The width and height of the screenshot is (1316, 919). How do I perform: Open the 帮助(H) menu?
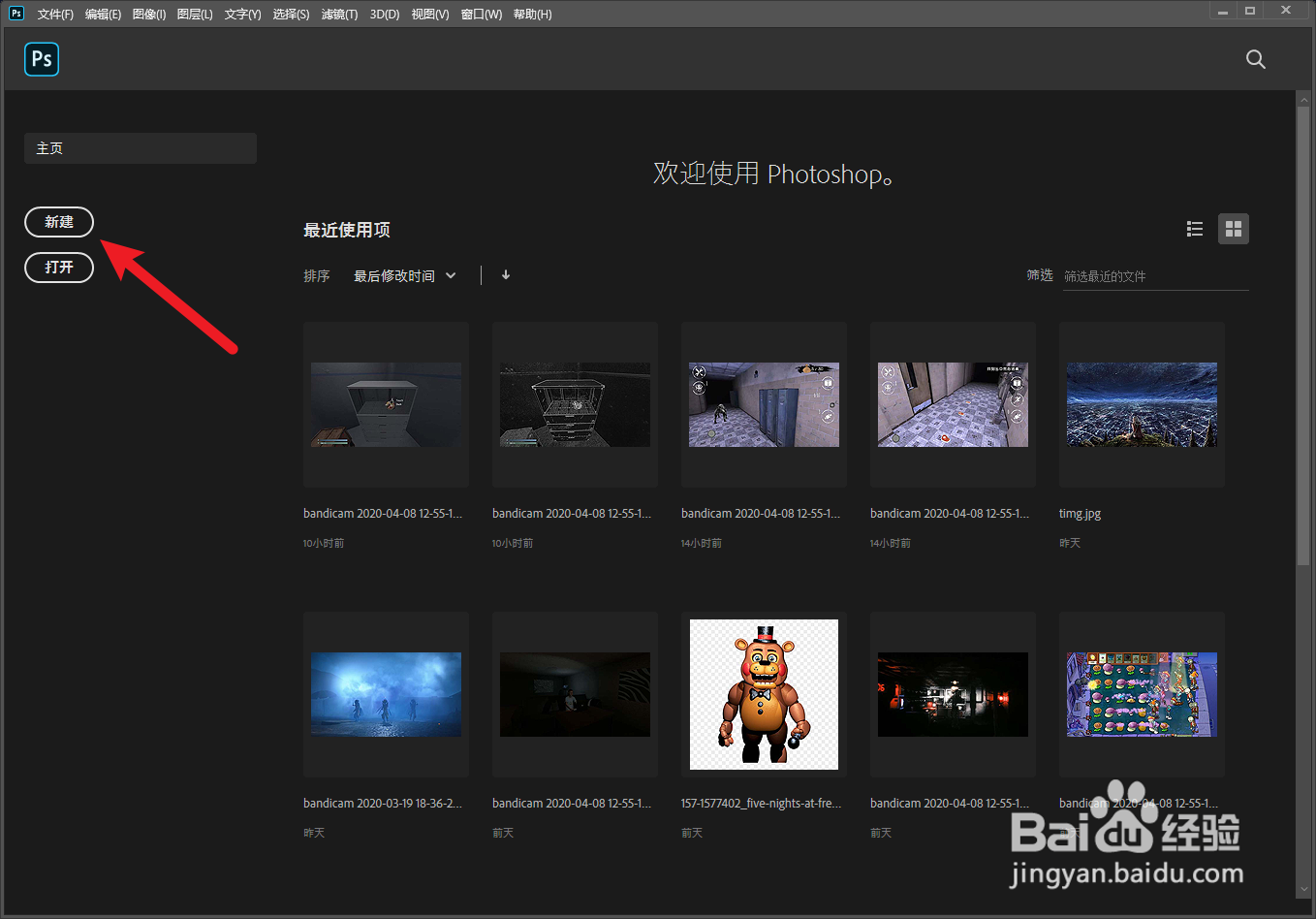[532, 14]
